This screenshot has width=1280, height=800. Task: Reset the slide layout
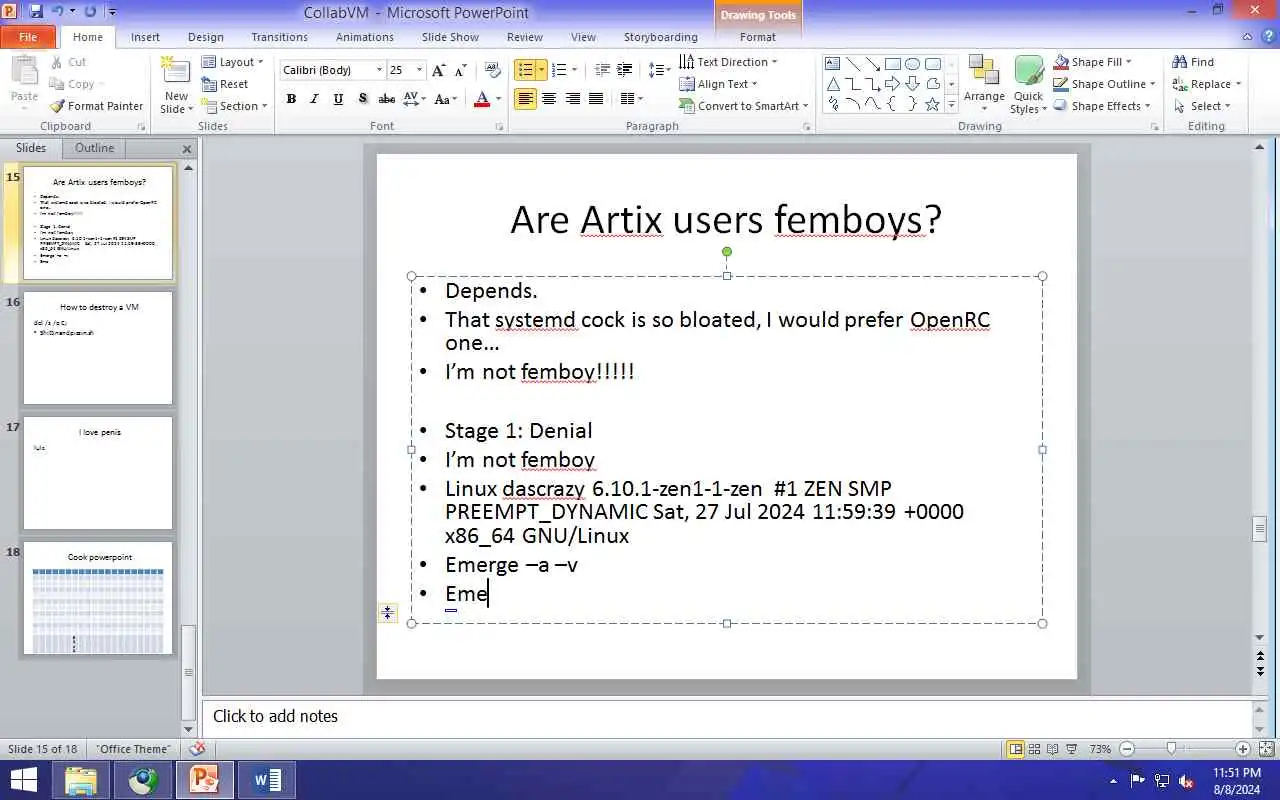point(225,84)
